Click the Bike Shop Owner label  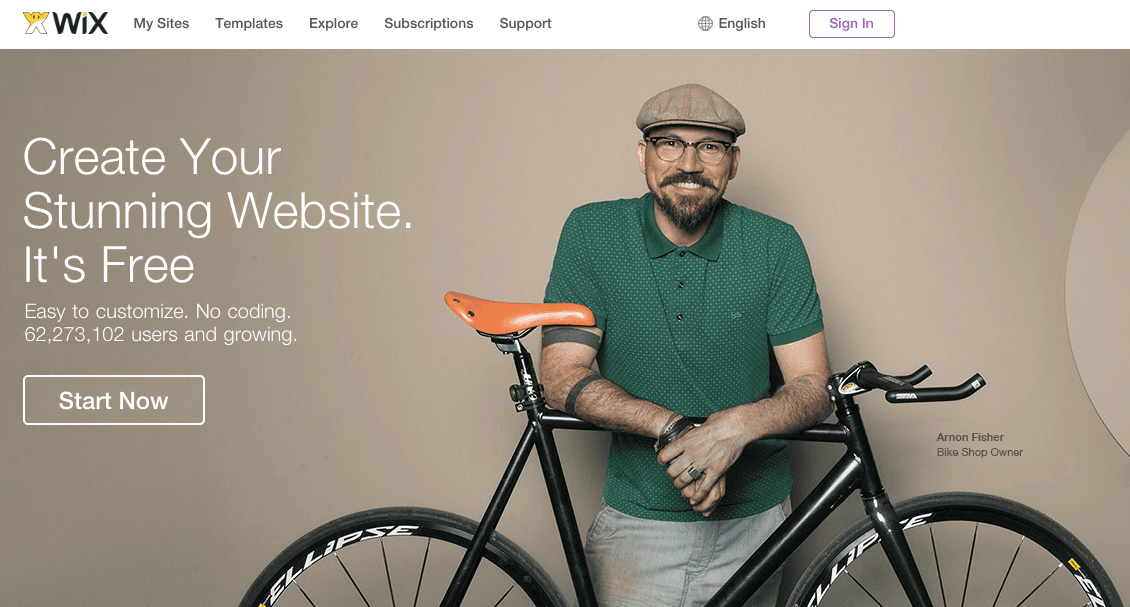(x=979, y=452)
